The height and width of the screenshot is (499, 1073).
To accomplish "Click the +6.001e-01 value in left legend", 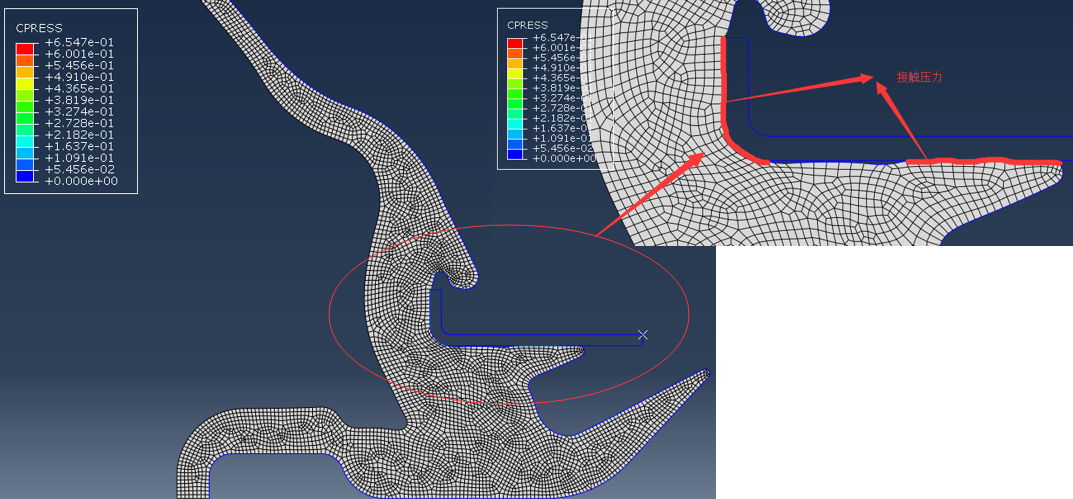I will click(x=79, y=54).
